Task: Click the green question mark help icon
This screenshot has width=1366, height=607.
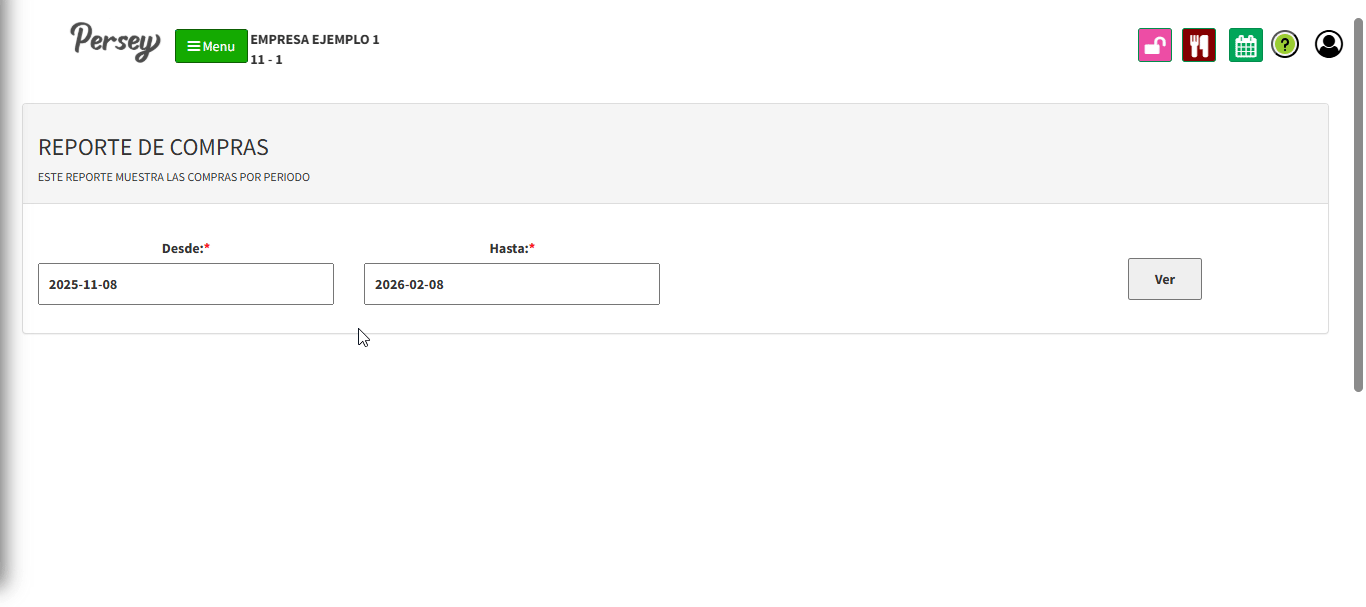Action: click(1285, 45)
